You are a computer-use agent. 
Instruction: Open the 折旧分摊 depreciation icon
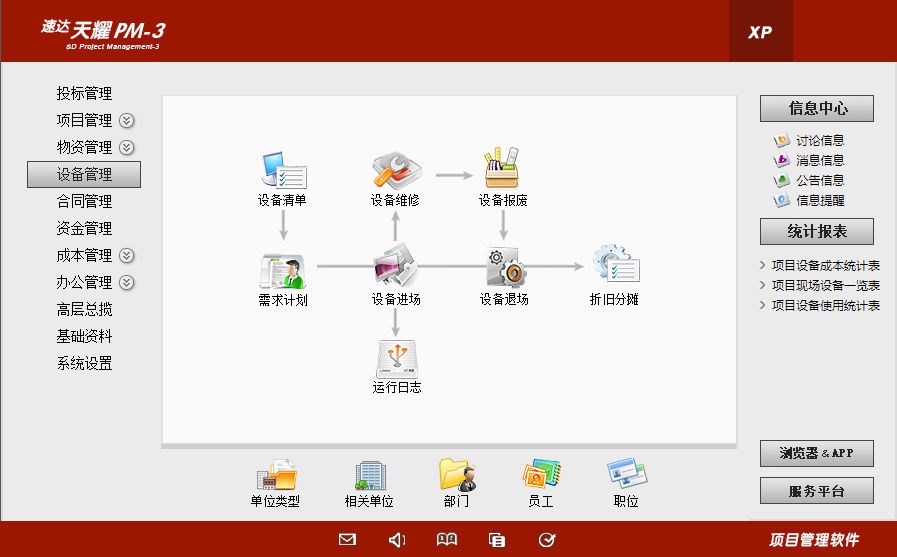coord(614,268)
